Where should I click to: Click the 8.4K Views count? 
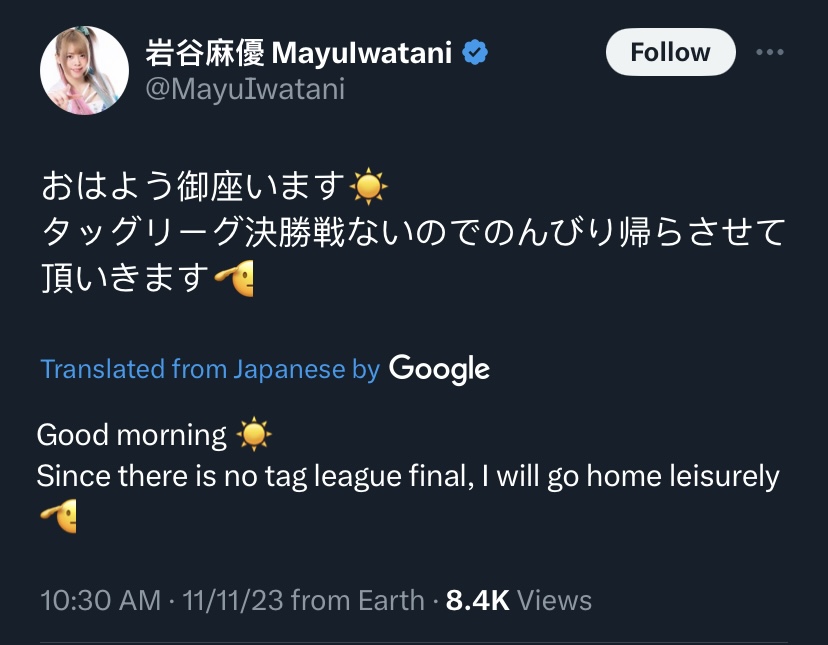(519, 600)
